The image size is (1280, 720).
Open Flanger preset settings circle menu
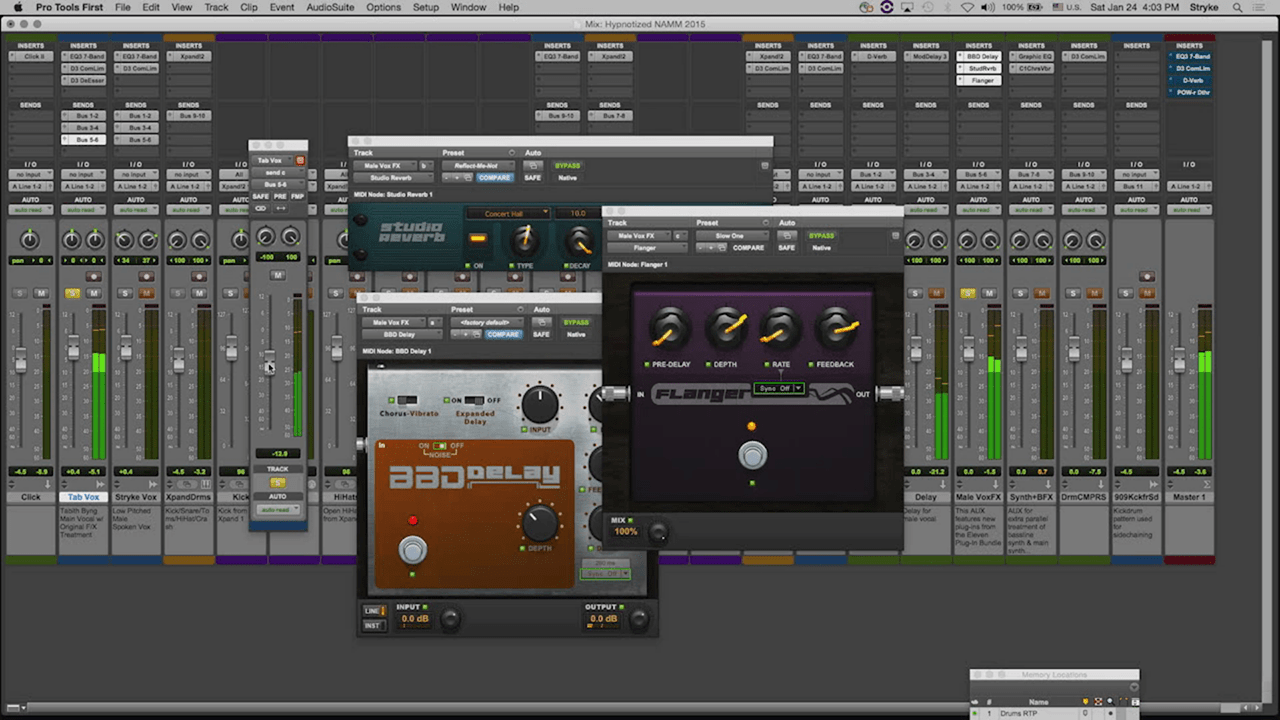[x=767, y=223]
